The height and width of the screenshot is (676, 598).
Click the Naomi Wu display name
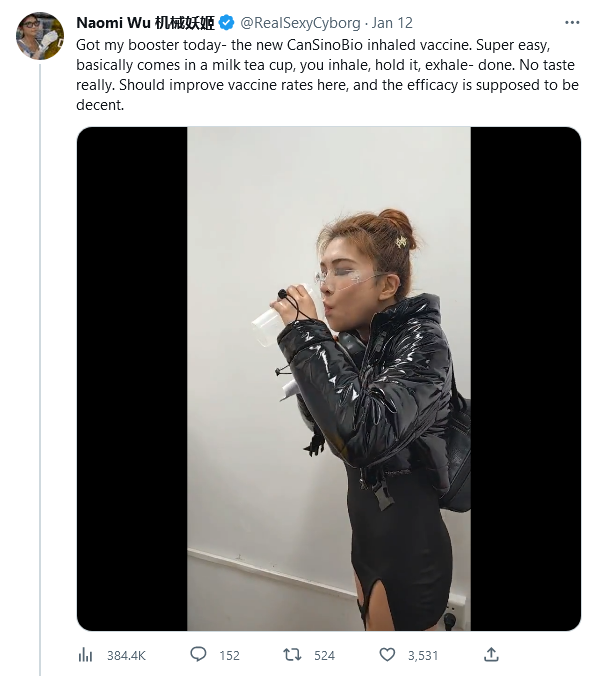145,23
